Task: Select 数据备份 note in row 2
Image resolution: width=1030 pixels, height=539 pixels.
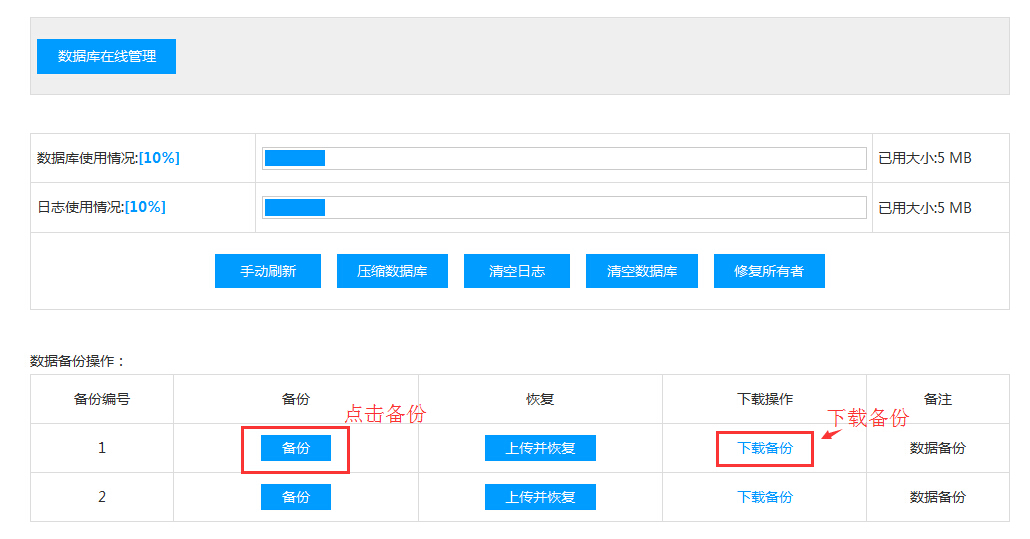Action: click(937, 497)
